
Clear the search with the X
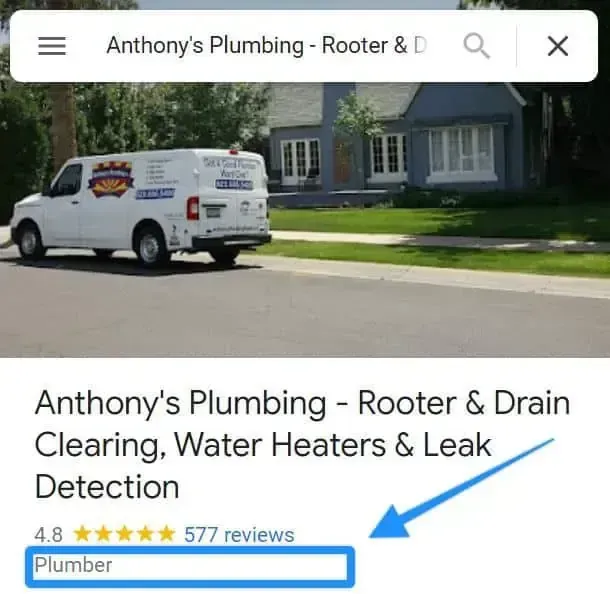point(557,46)
